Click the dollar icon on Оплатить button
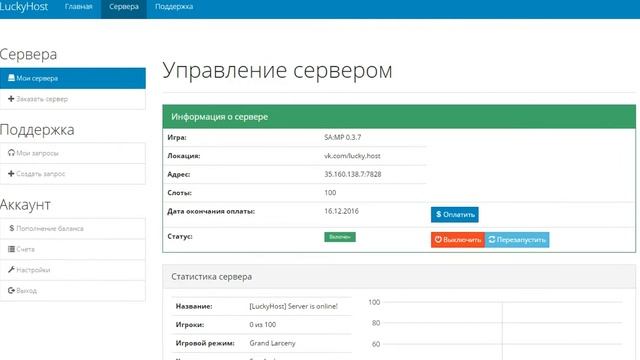This screenshot has width=640, height=360. tap(438, 214)
